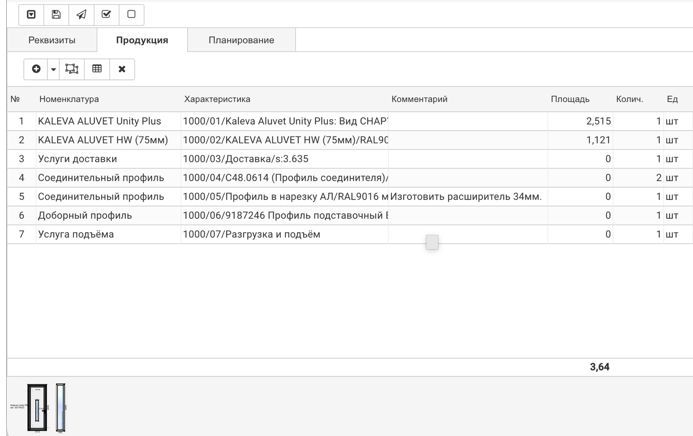The height and width of the screenshot is (436, 693).
Task: Select the Продукция tab
Action: (142, 40)
